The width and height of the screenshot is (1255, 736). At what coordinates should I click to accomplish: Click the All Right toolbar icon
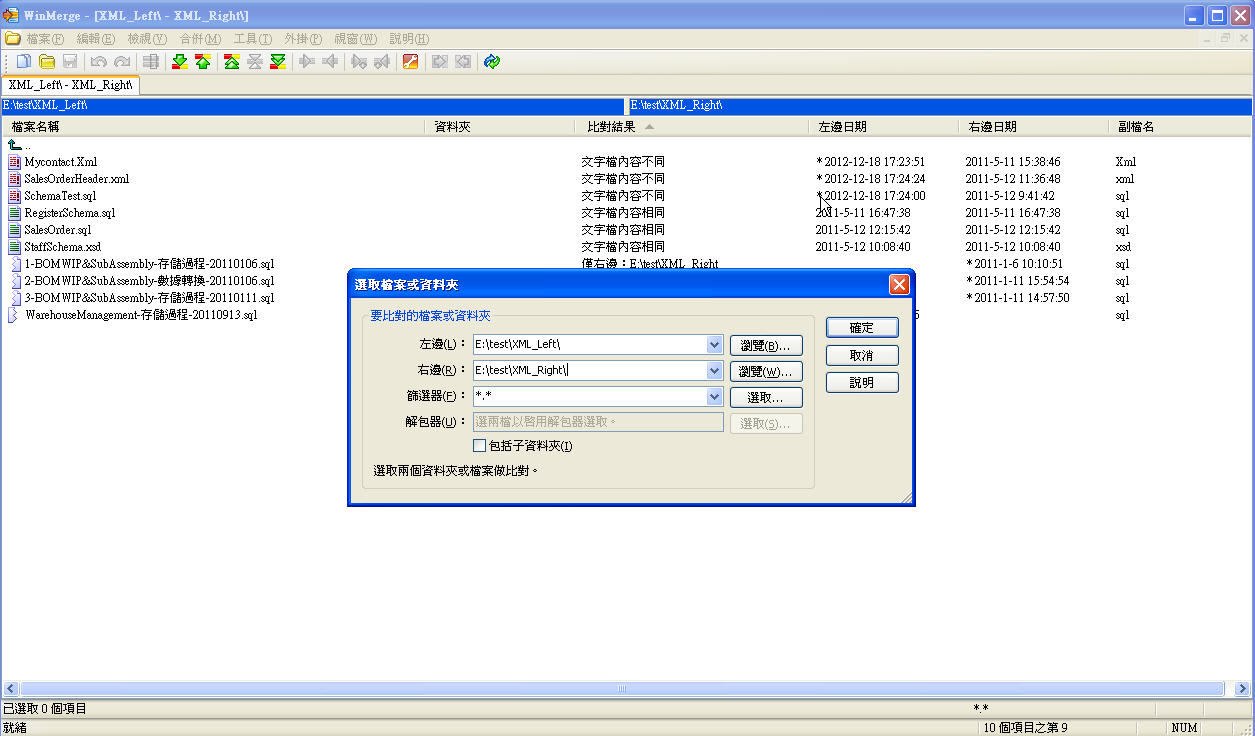coord(439,62)
